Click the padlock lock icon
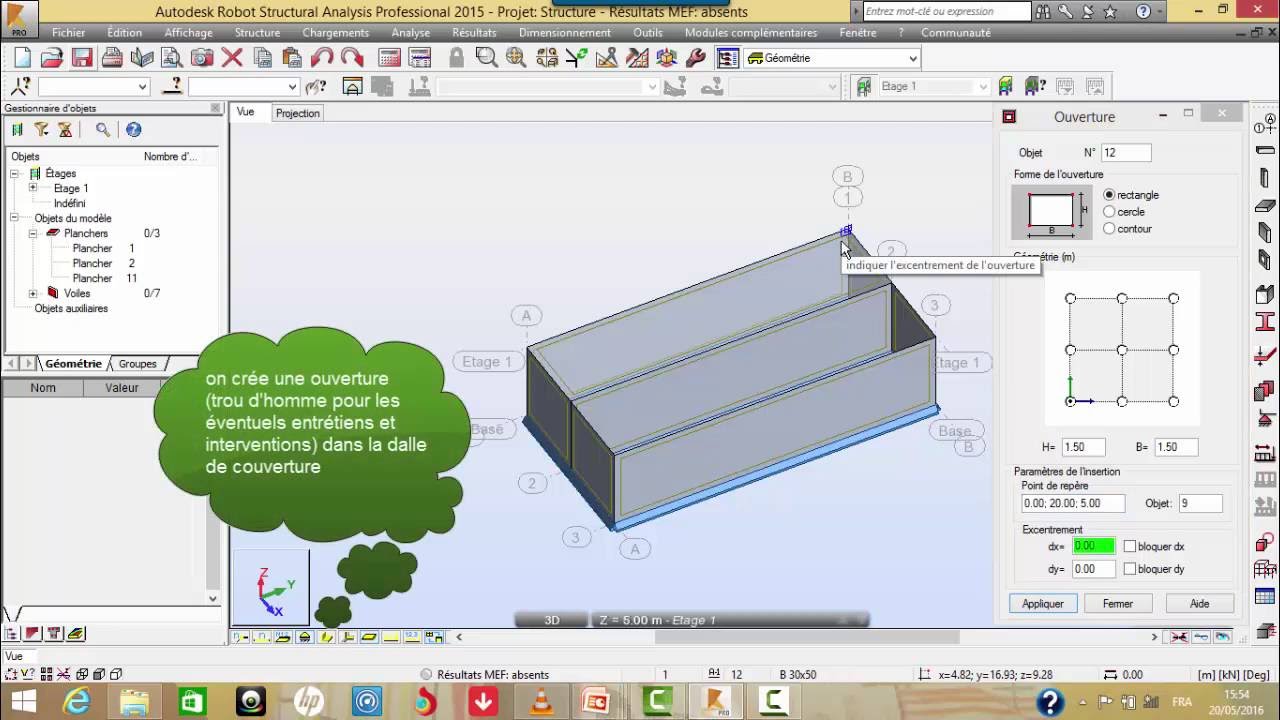The height and width of the screenshot is (720, 1280). pos(456,58)
